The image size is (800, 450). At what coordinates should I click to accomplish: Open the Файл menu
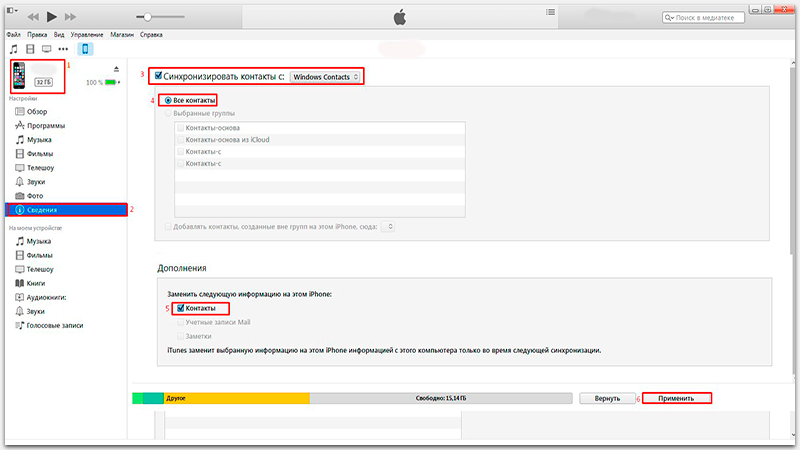coord(14,35)
